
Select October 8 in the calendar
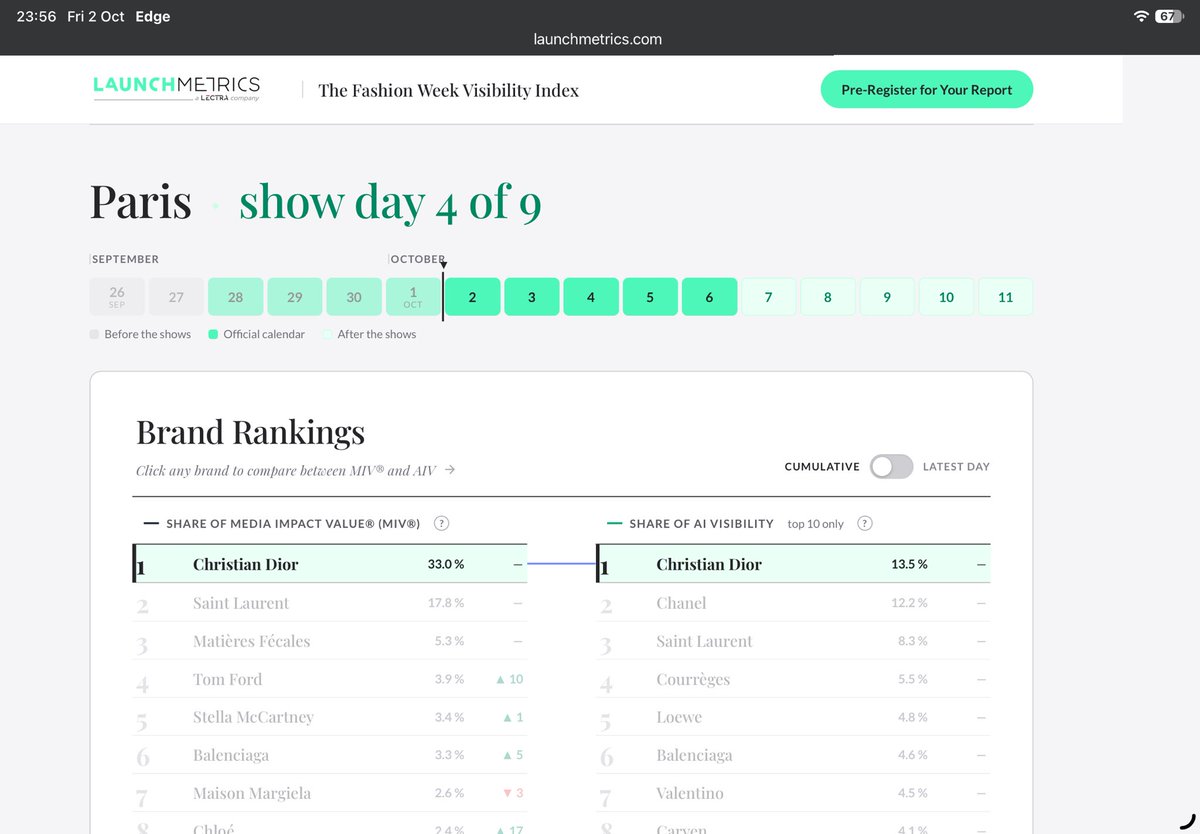[828, 297]
